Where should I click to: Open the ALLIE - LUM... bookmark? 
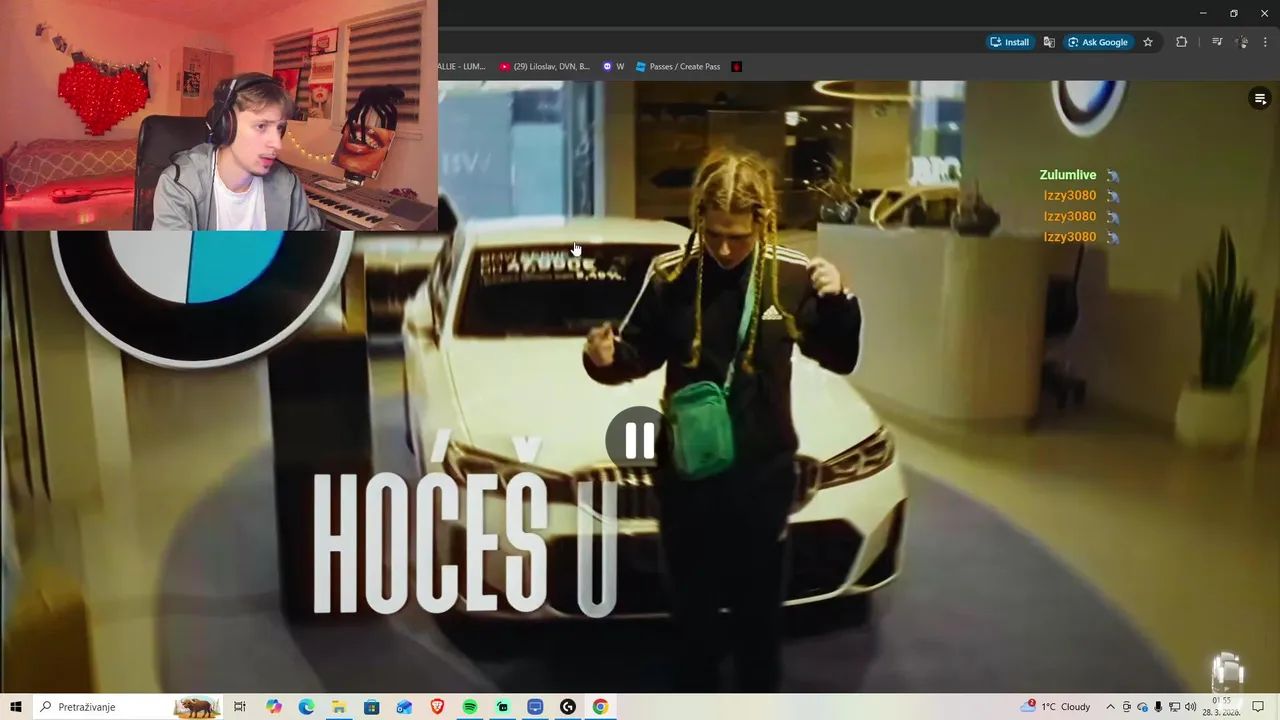(461, 67)
